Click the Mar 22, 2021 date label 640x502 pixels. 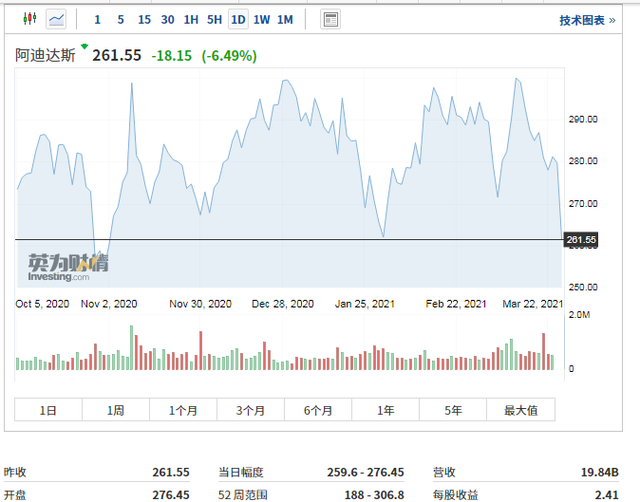532,304
